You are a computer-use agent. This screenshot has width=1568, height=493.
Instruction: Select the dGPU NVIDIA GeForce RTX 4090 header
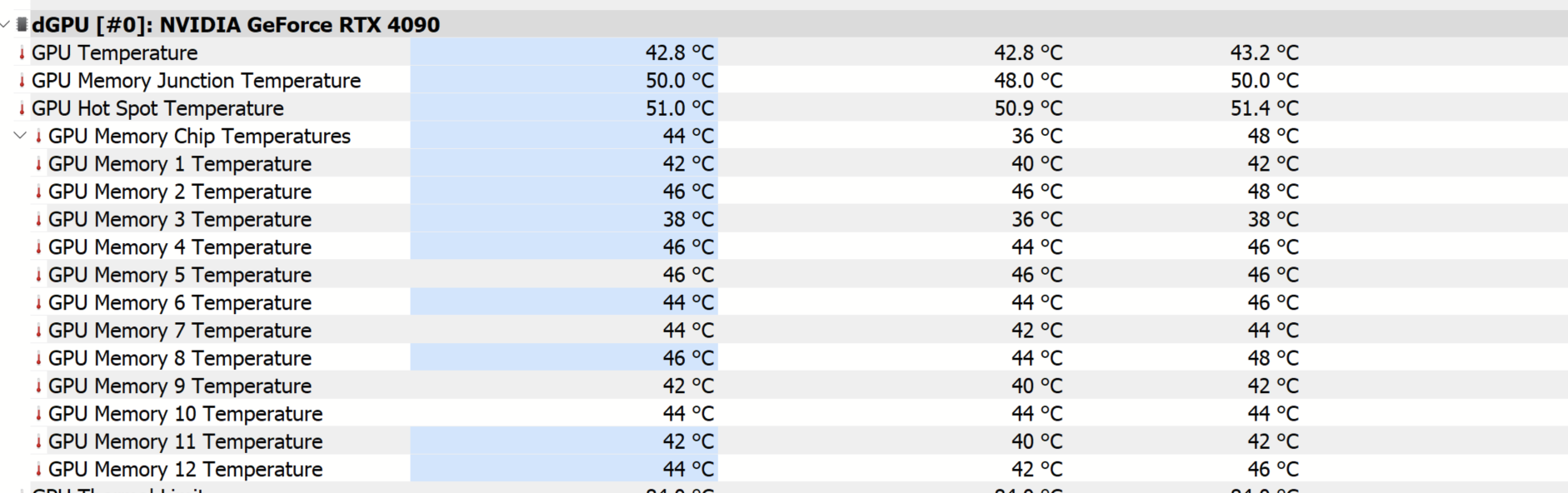[x=784, y=24]
